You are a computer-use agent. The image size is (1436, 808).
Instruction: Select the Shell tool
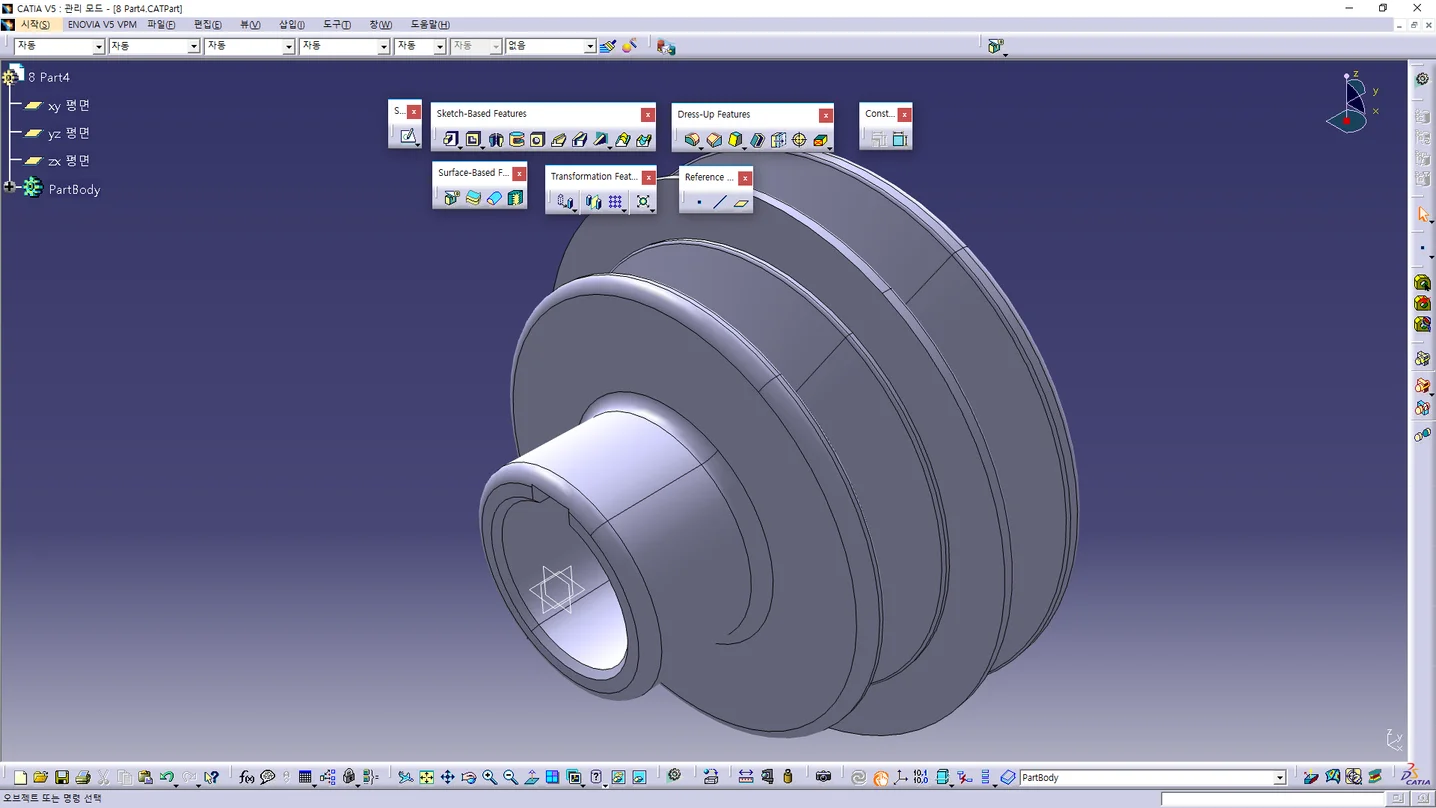(757, 140)
